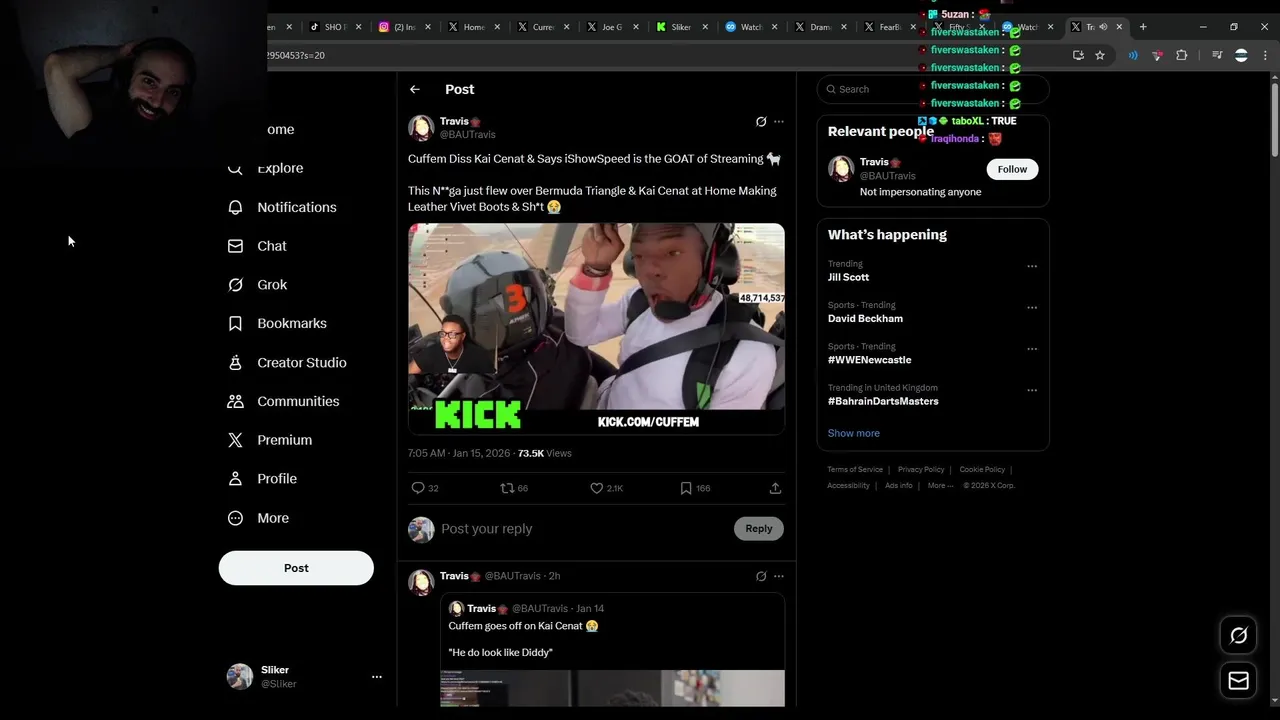Switch to the Joe G browser tab

point(611,27)
